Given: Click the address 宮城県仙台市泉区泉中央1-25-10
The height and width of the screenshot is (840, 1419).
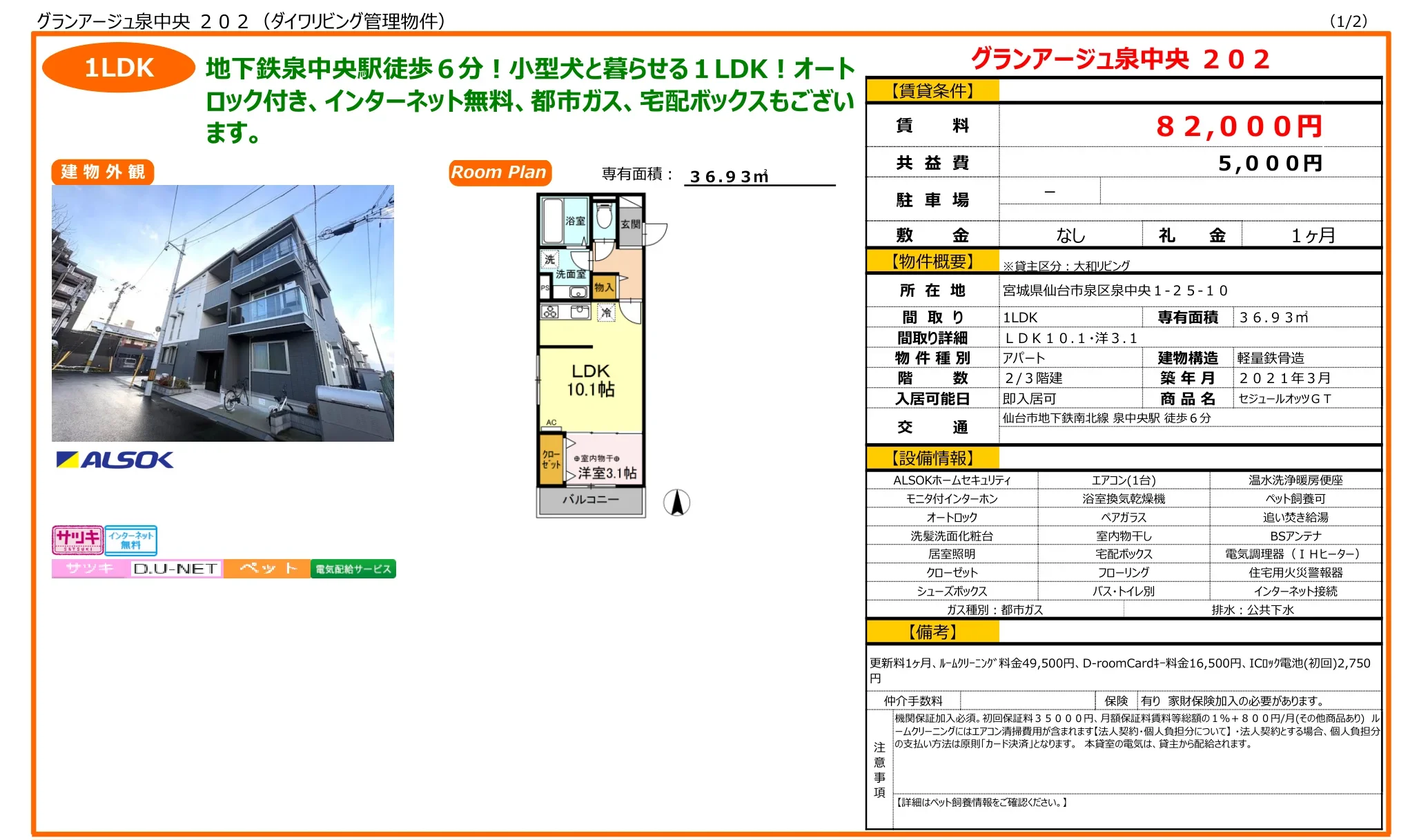Looking at the screenshot, I should click(1115, 291).
